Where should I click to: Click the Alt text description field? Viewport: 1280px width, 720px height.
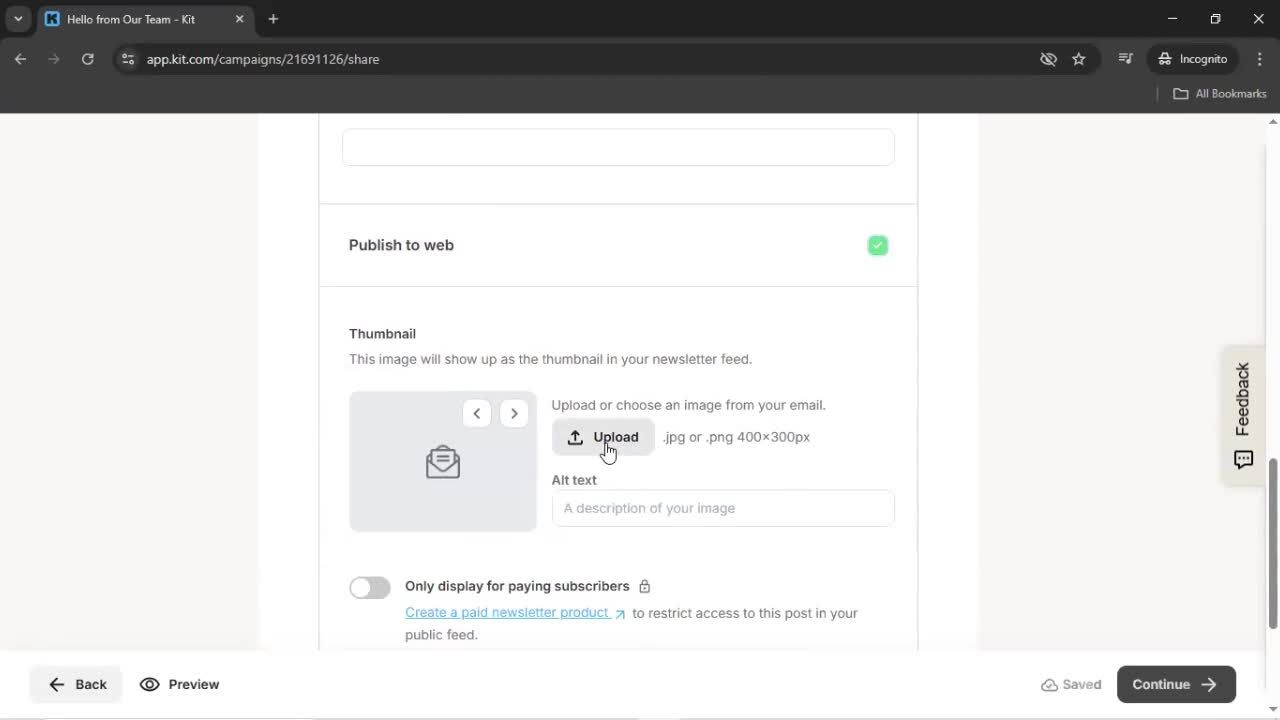722,508
